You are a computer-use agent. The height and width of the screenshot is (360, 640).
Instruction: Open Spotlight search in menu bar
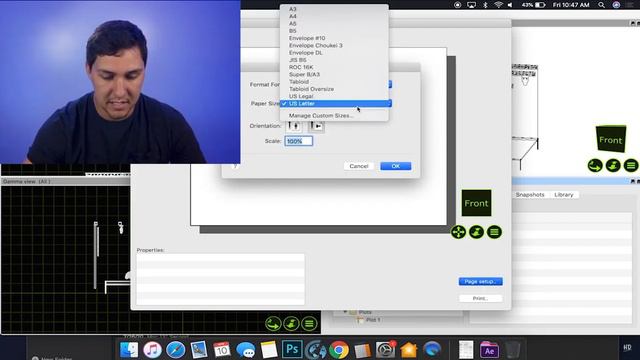pyautogui.click(x=602, y=5)
